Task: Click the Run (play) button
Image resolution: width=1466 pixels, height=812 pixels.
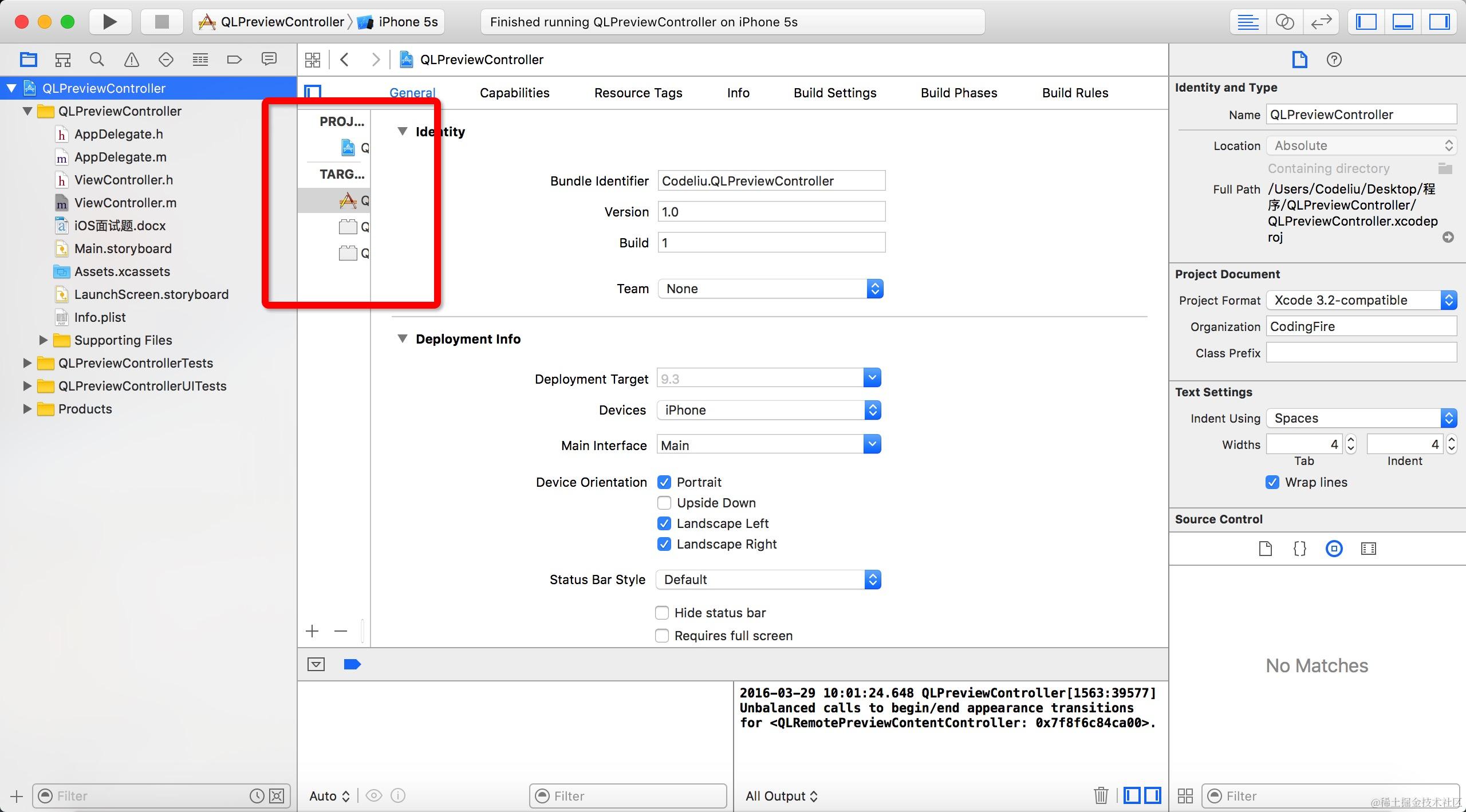Action: click(109, 22)
